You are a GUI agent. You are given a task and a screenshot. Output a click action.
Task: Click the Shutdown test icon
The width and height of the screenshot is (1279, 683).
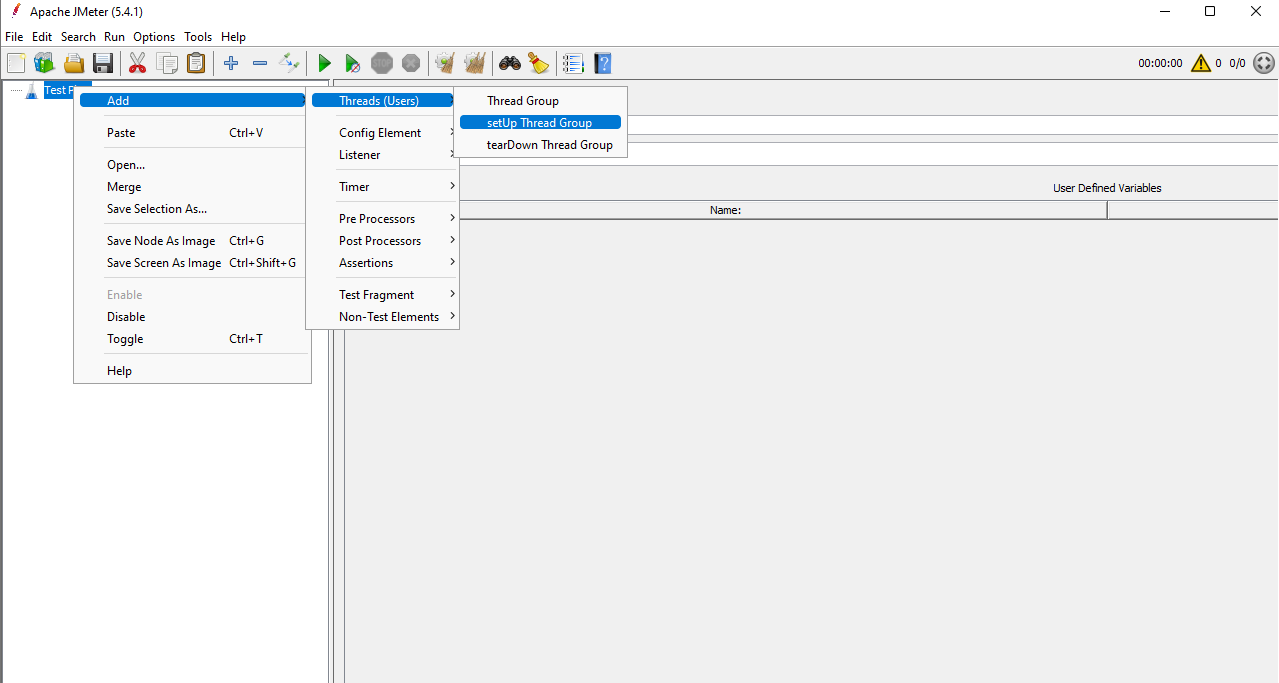tap(410, 62)
